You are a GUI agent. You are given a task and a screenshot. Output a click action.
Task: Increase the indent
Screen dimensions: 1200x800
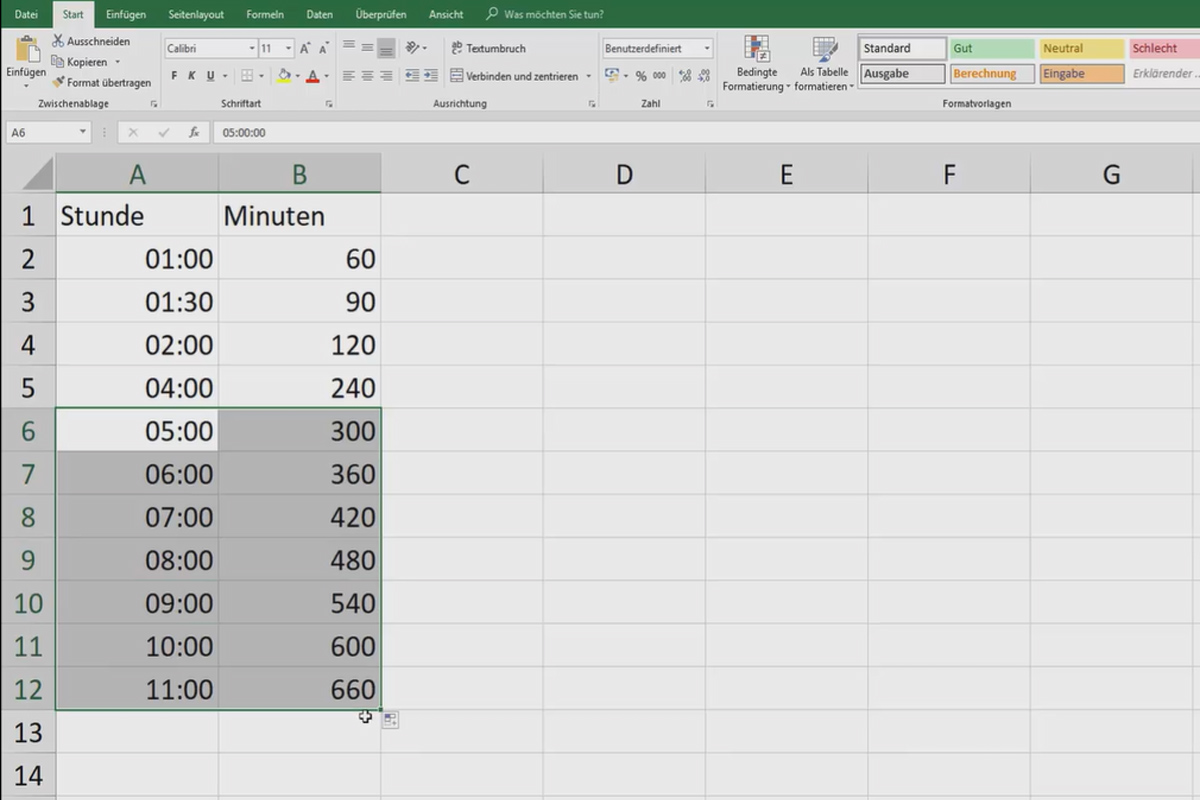[x=431, y=76]
